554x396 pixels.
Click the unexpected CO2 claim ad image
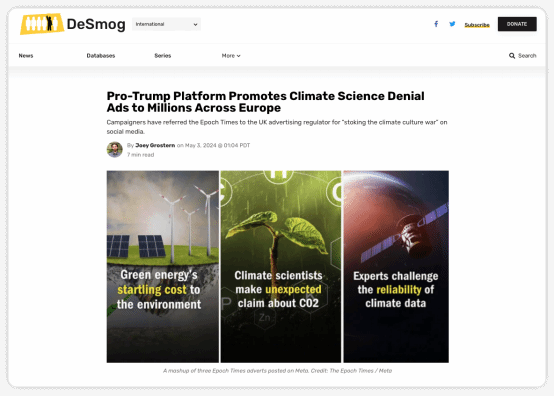point(281,267)
